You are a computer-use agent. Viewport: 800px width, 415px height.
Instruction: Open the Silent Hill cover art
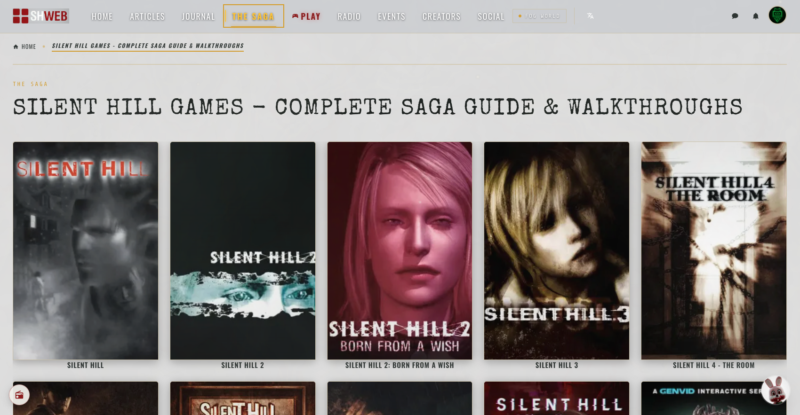[86, 251]
